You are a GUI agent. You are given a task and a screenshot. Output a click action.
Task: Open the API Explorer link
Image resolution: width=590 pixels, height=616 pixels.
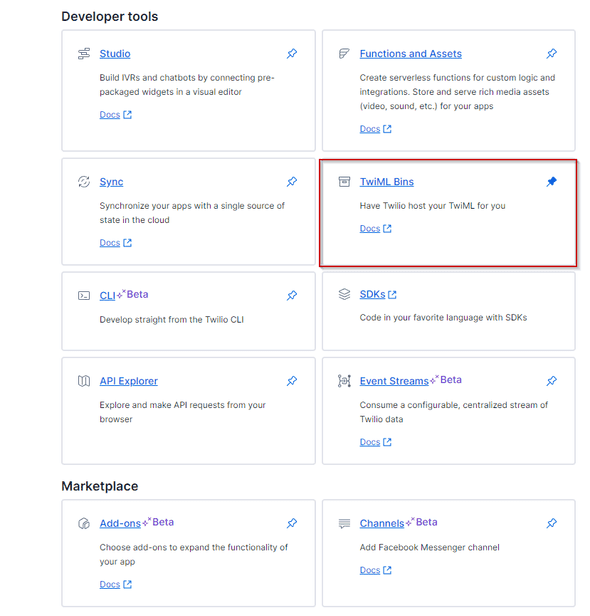128,381
